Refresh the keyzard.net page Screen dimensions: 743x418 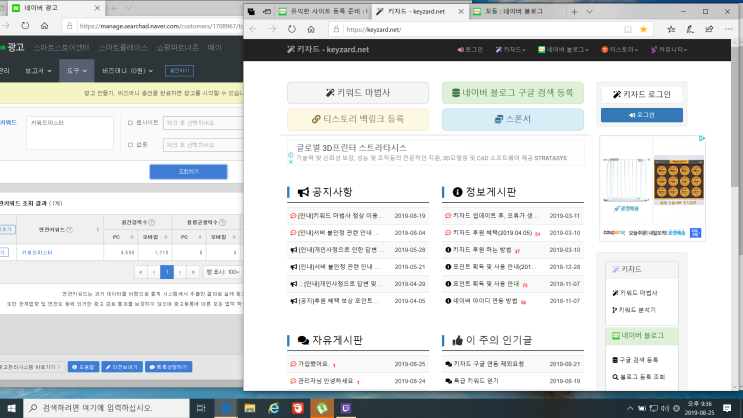[x=291, y=29]
